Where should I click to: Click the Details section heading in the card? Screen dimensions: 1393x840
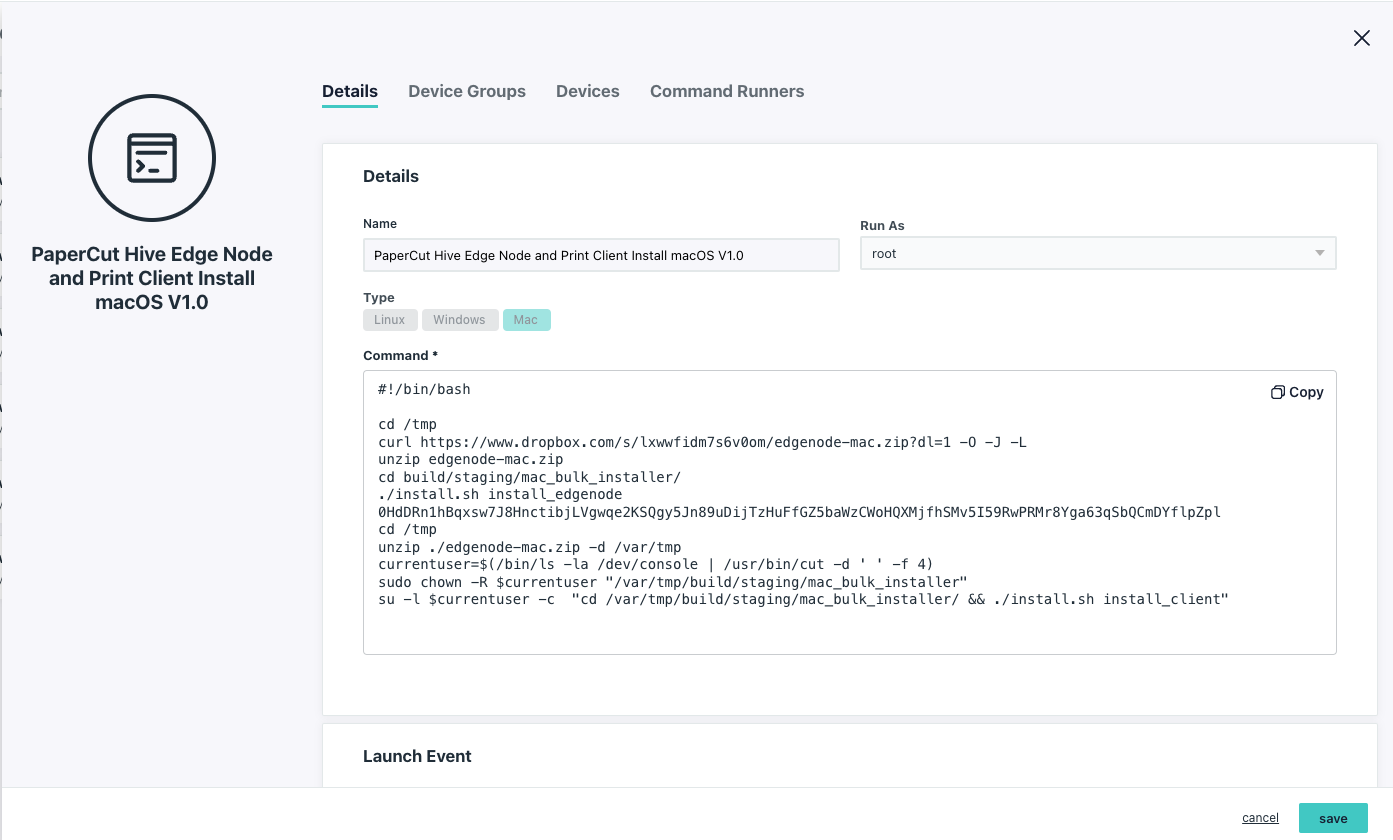tap(391, 176)
